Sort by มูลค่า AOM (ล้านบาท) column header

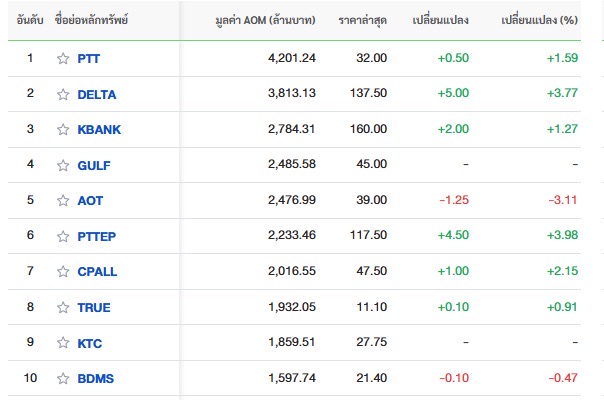click(x=265, y=20)
